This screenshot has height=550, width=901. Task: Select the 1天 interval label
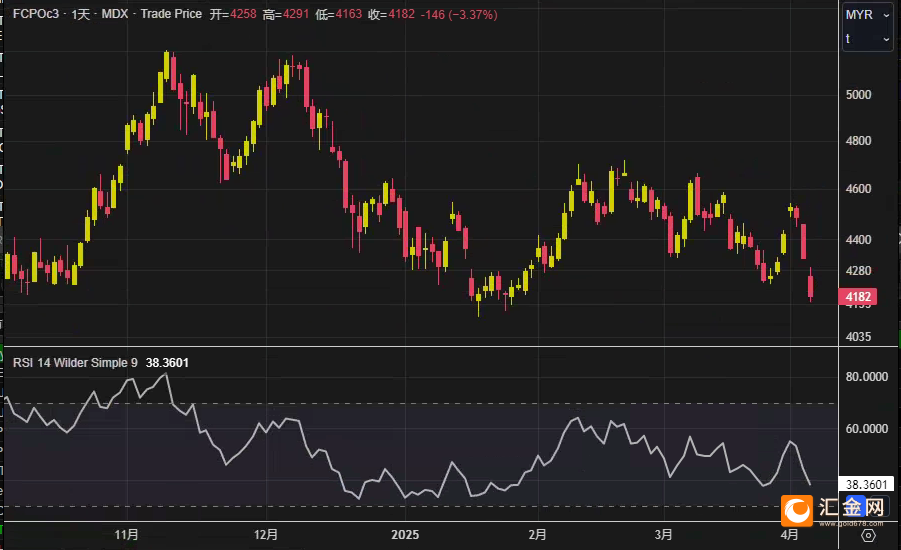point(81,14)
